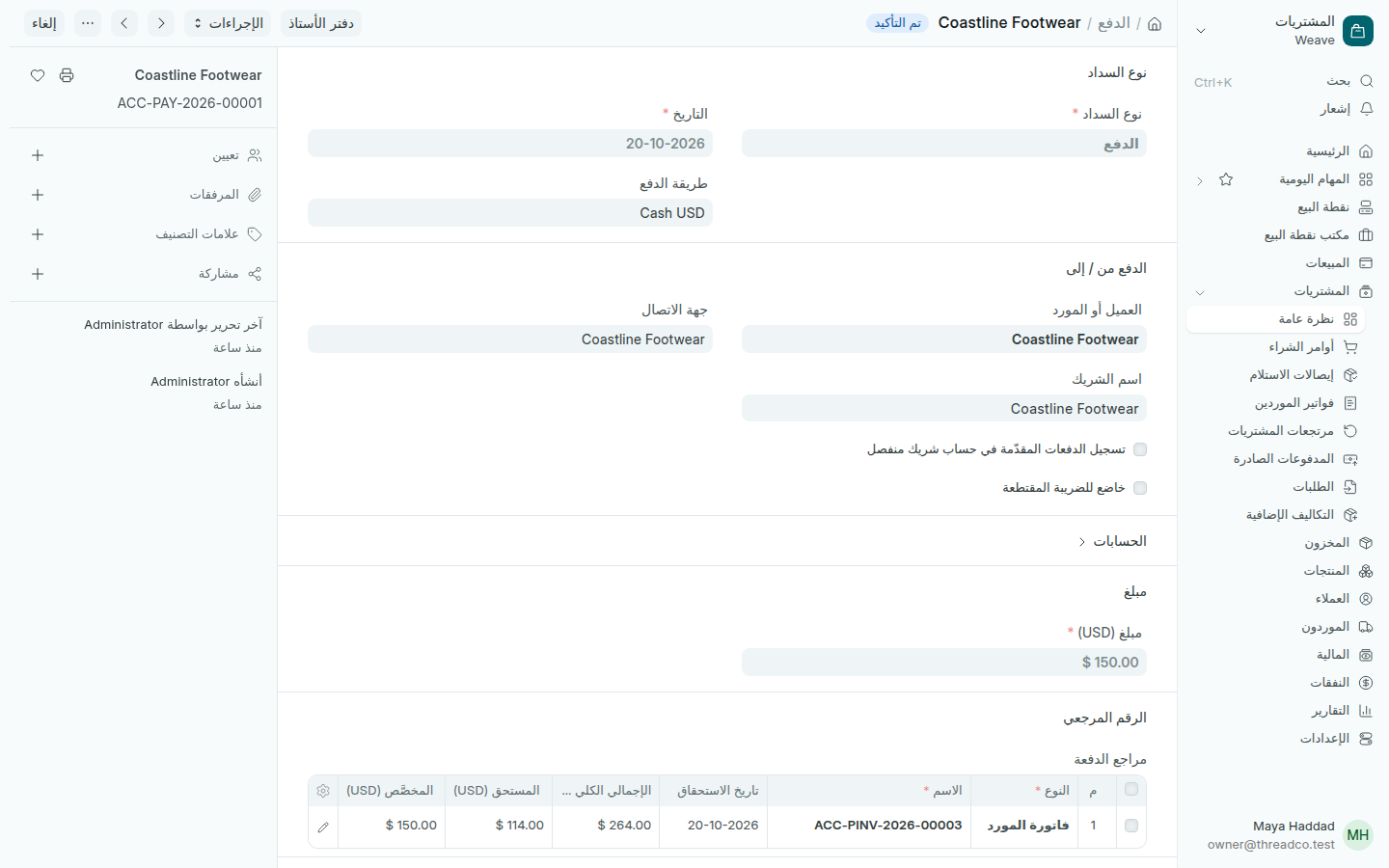Open نظرة عامة in sidebar
Viewport: 1389px width, 868px height.
pos(1275,319)
